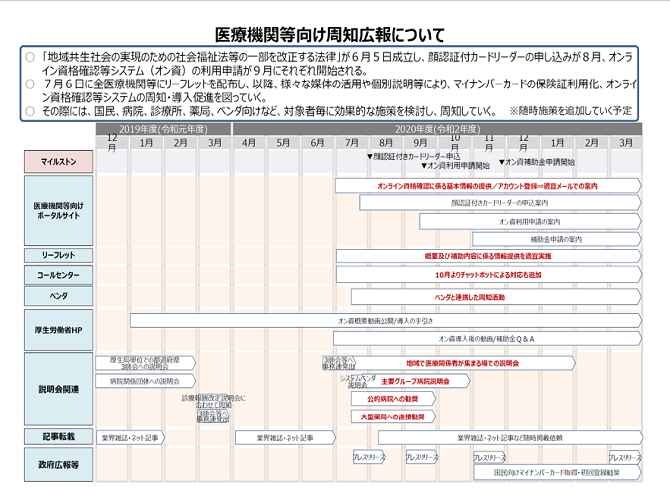670x500 pixels.
Task: Select the オン資概要動画公開/導入の手引き bar
Action: pyautogui.click(x=385, y=321)
